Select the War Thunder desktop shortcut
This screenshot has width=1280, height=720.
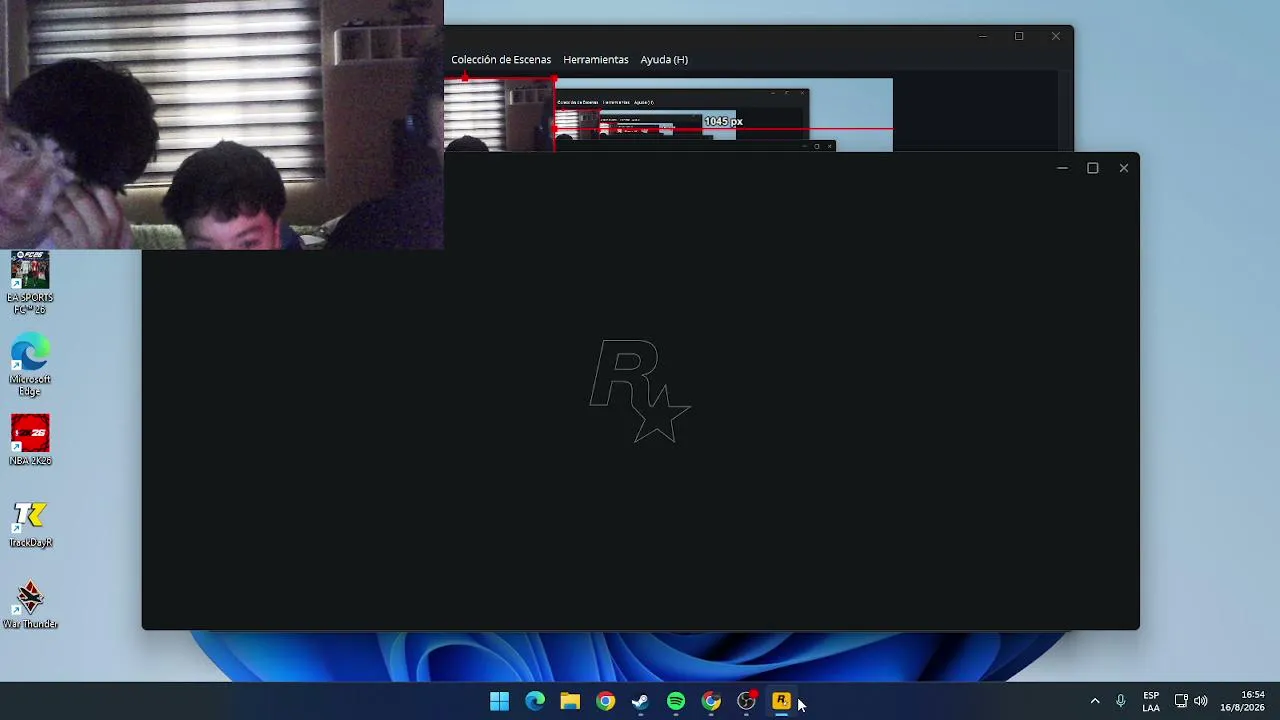click(30, 605)
